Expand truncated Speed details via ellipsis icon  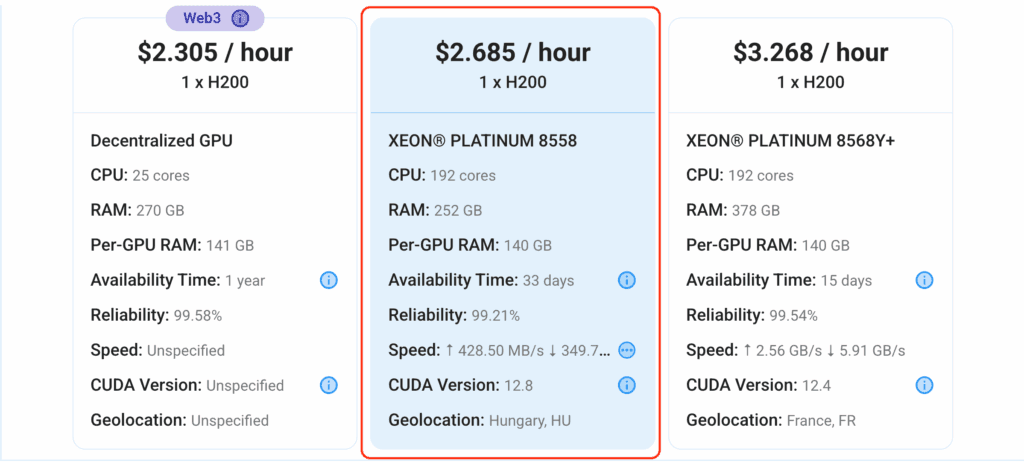(626, 350)
